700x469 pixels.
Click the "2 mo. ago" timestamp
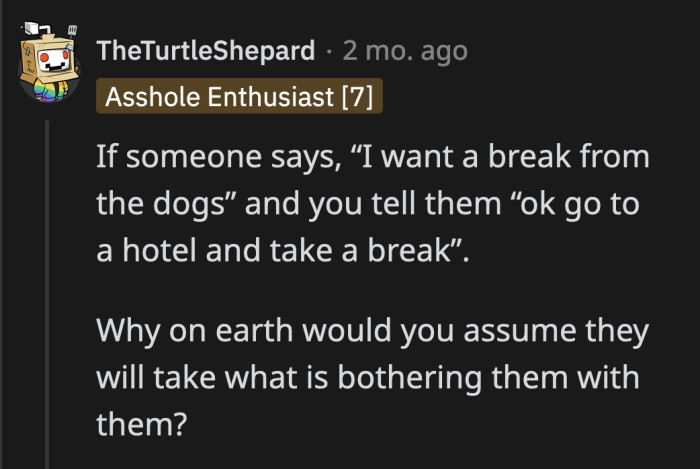(x=407, y=48)
